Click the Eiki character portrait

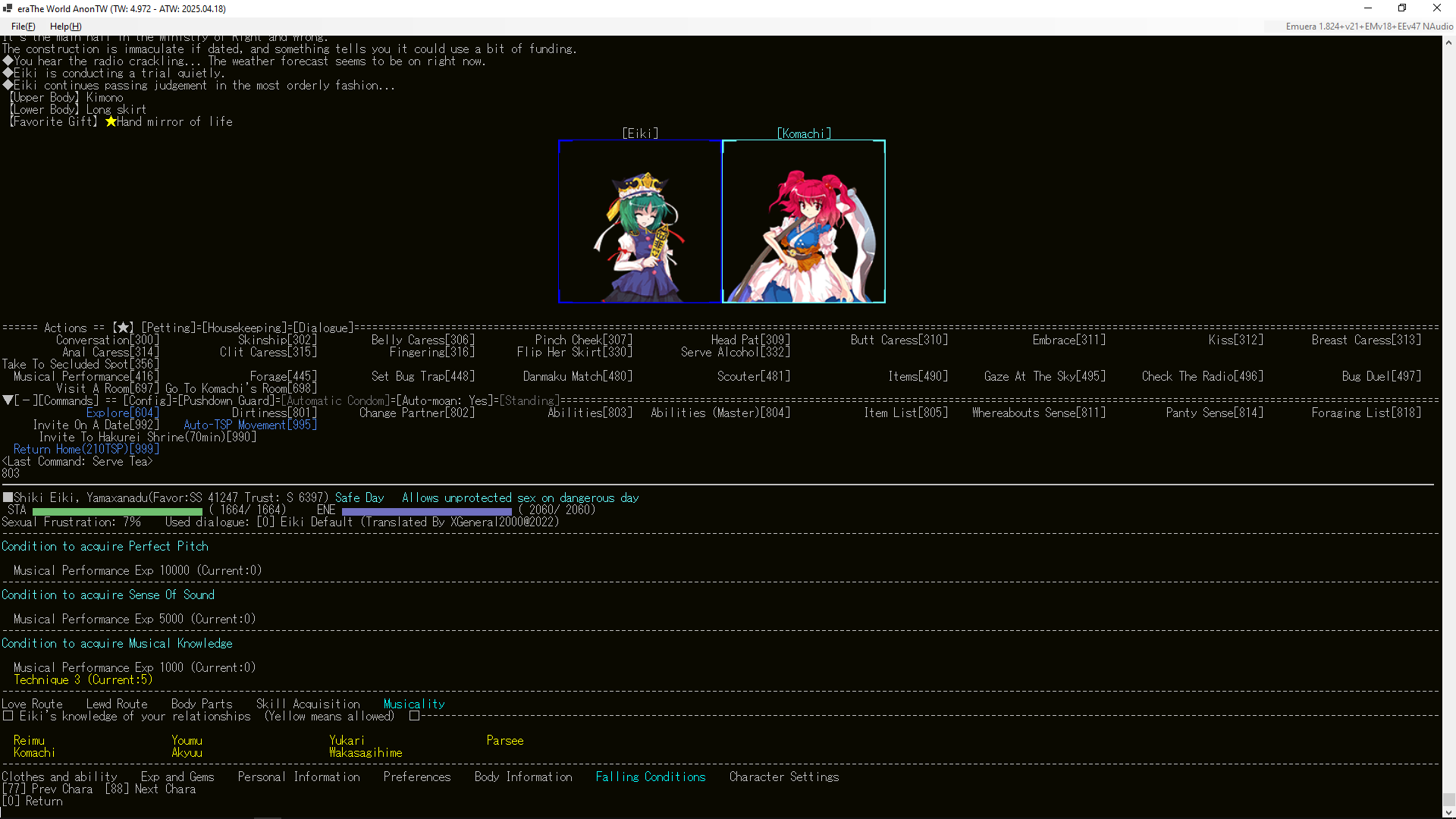(x=639, y=221)
